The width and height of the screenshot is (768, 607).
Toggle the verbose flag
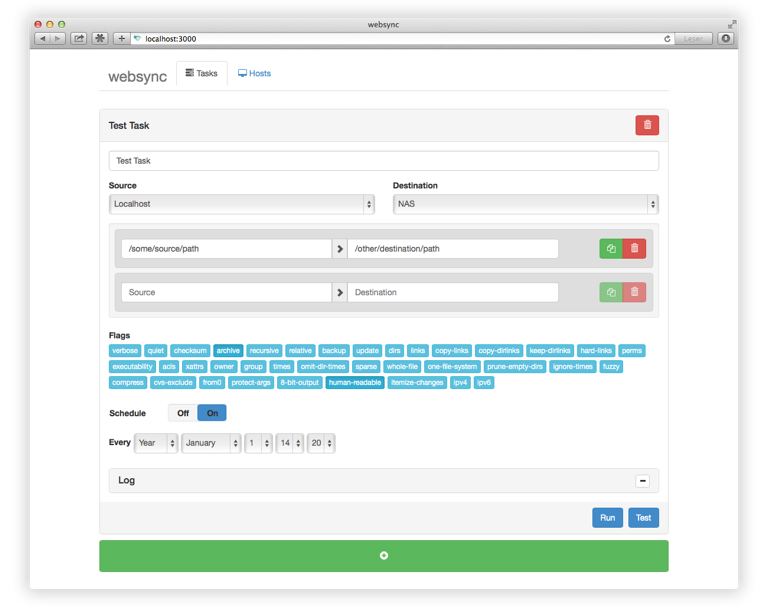(125, 350)
